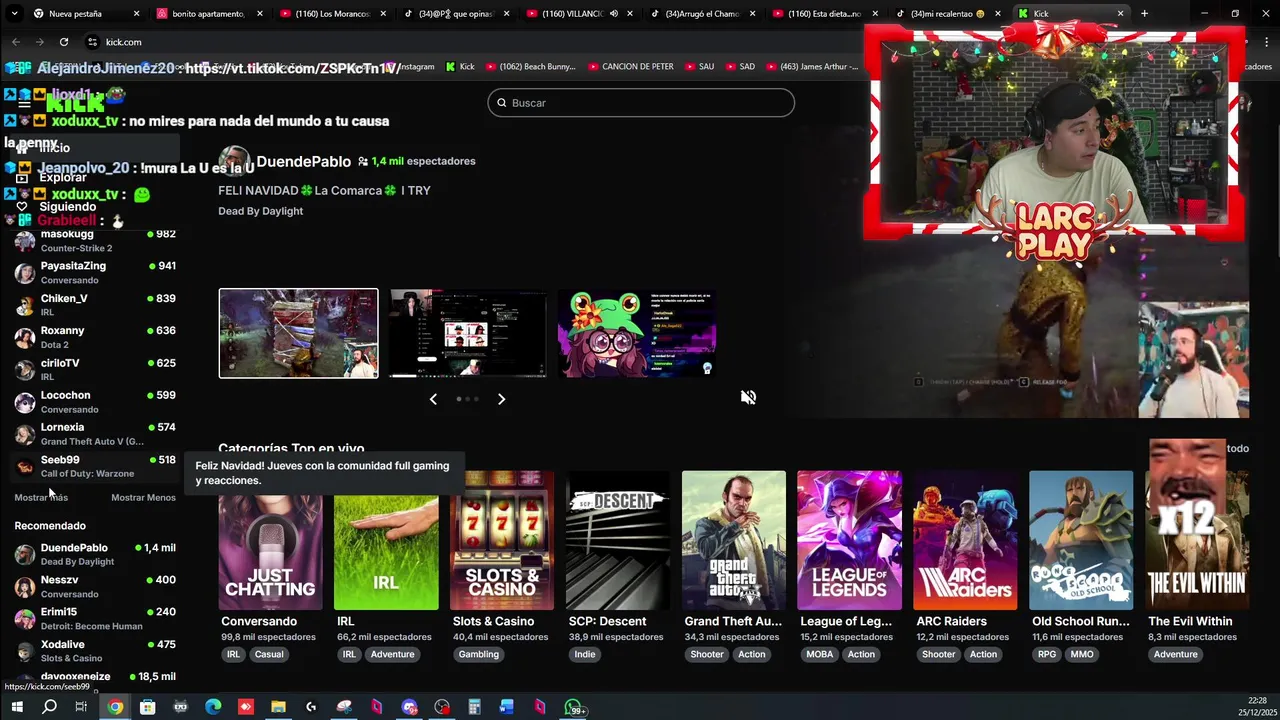Click in the Buscar search field
The image size is (1280, 720).
click(641, 103)
